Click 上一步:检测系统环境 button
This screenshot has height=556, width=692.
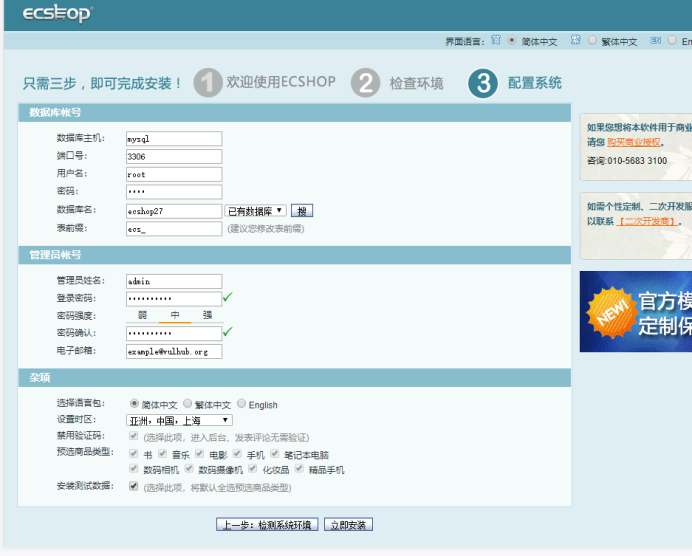267,525
